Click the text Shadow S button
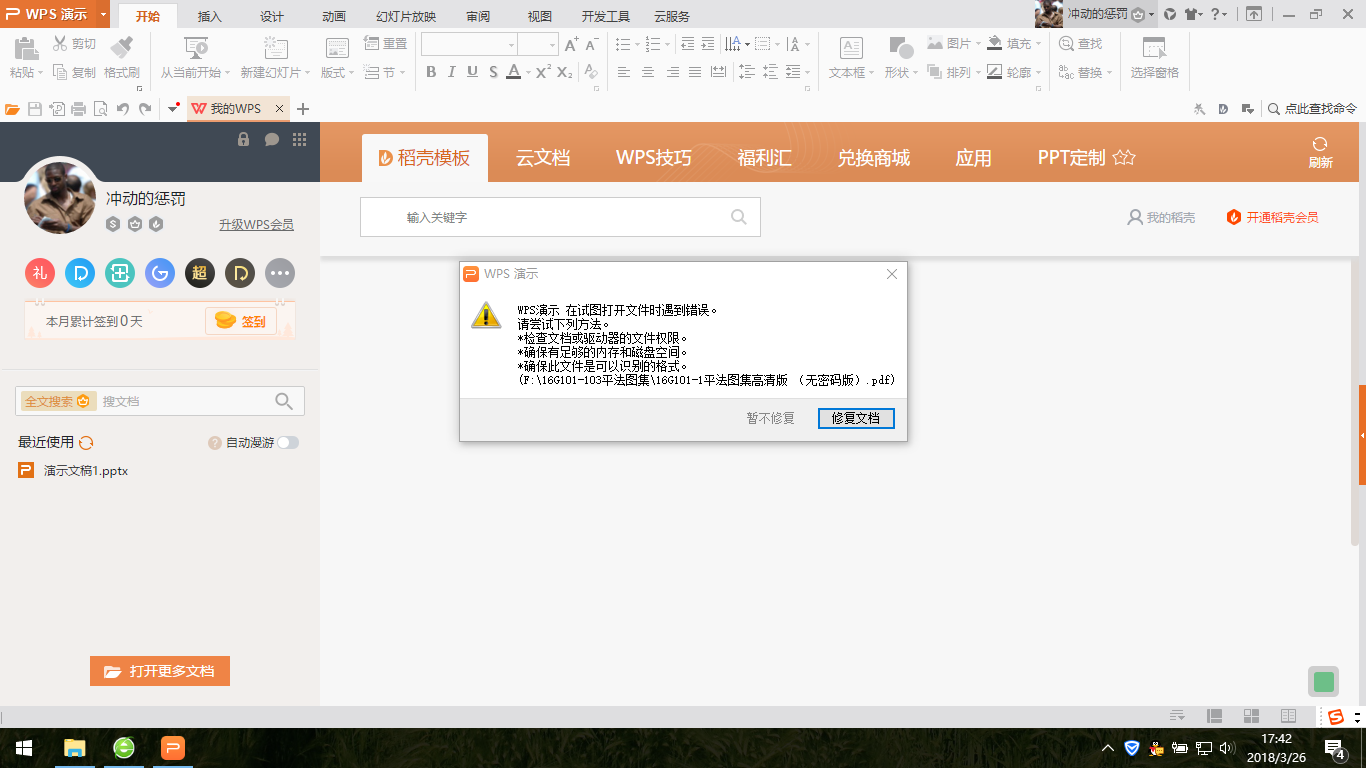 (493, 72)
